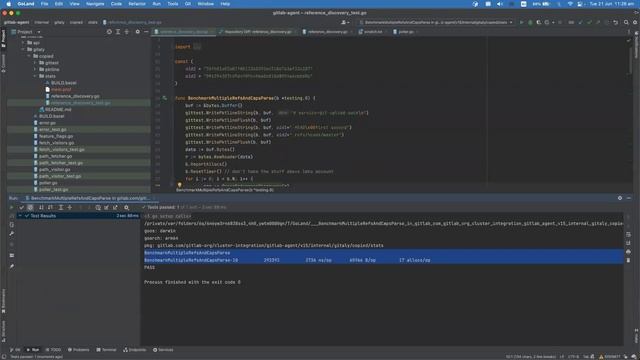The height and width of the screenshot is (360, 640).
Task: Collapse the copied folder
Action: [x=29, y=56]
